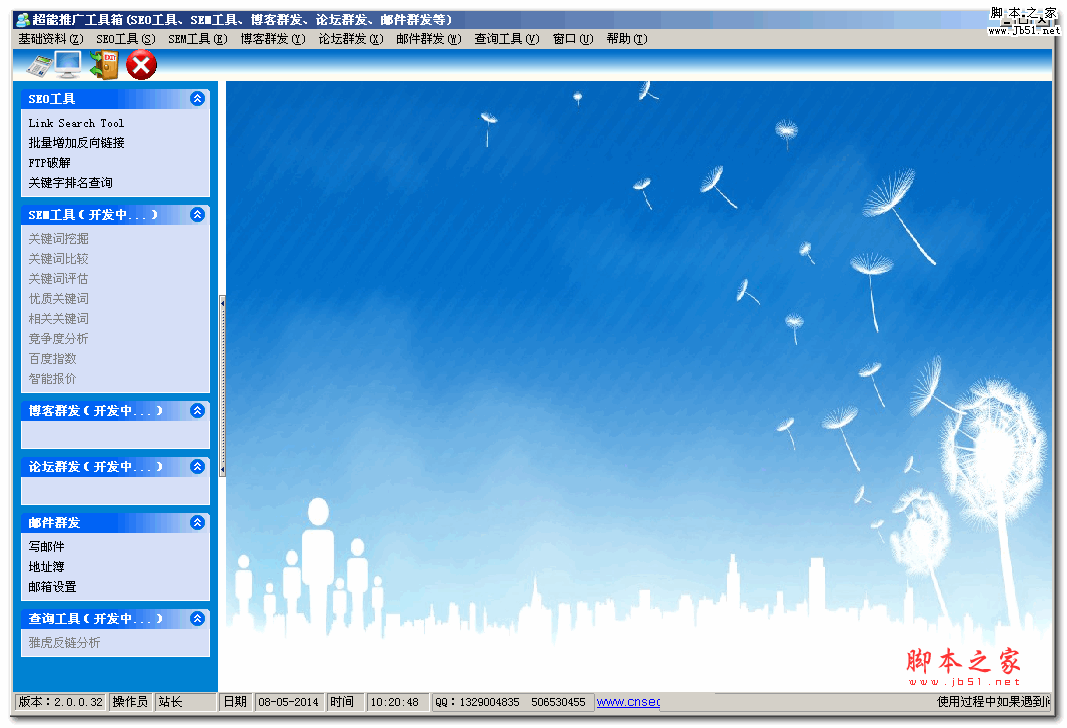1067x728 pixels.
Task: Open the 查询工具(V) menu
Action: tap(507, 39)
